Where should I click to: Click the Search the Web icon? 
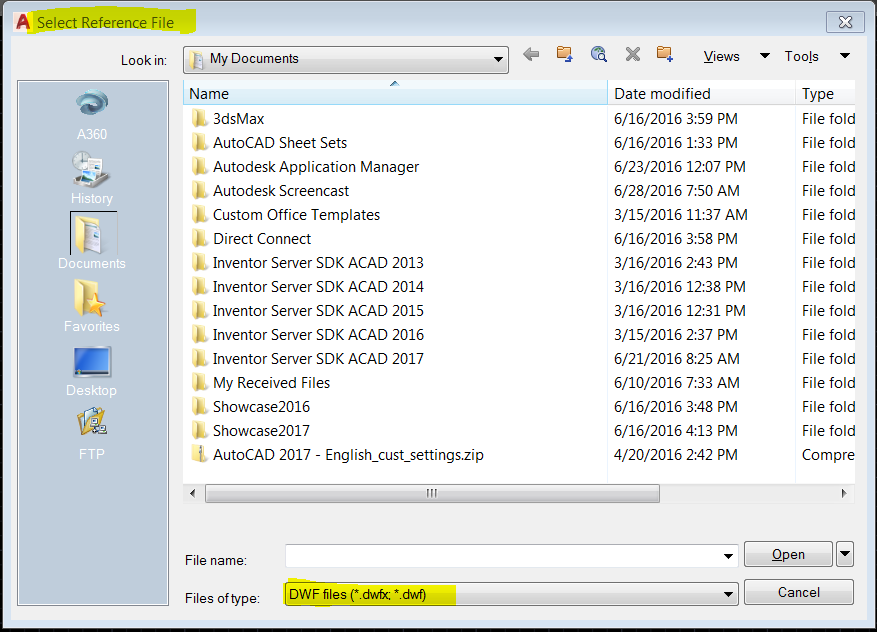[x=598, y=55]
